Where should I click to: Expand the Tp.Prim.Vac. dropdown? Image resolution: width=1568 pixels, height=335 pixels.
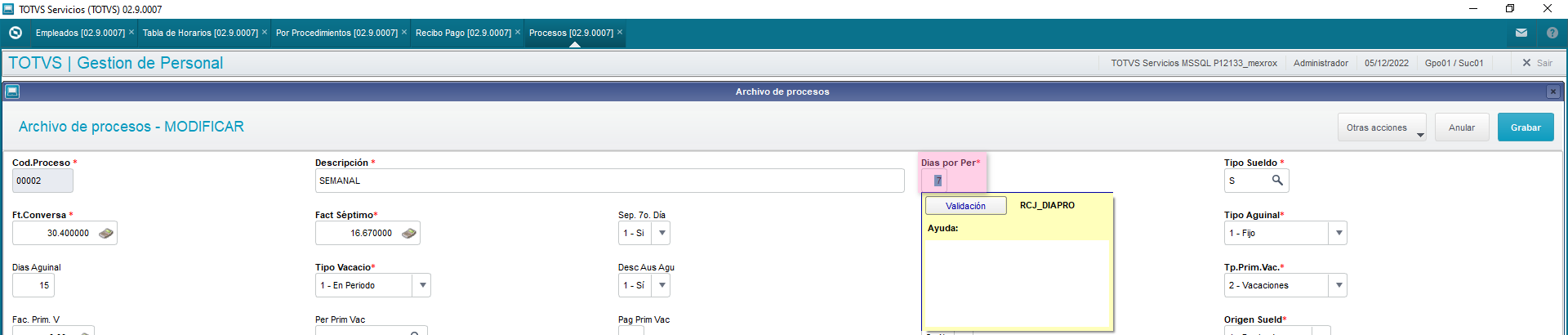coord(1339,285)
